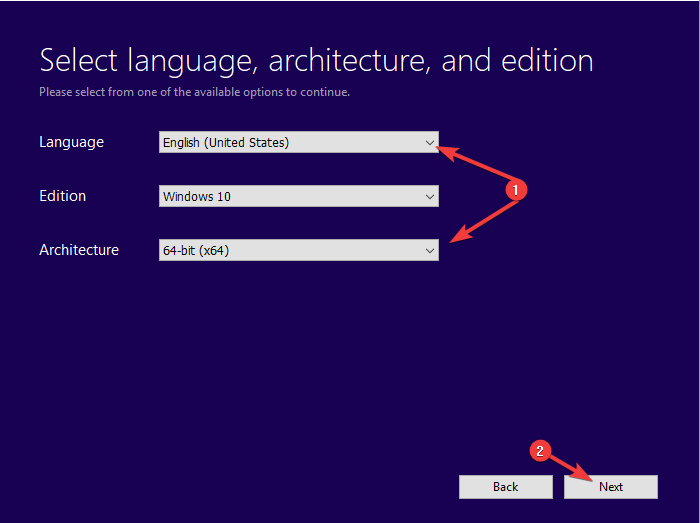Click red arrowhead pointing at Architecture dropdown
The width and height of the screenshot is (700, 523).
point(461,235)
